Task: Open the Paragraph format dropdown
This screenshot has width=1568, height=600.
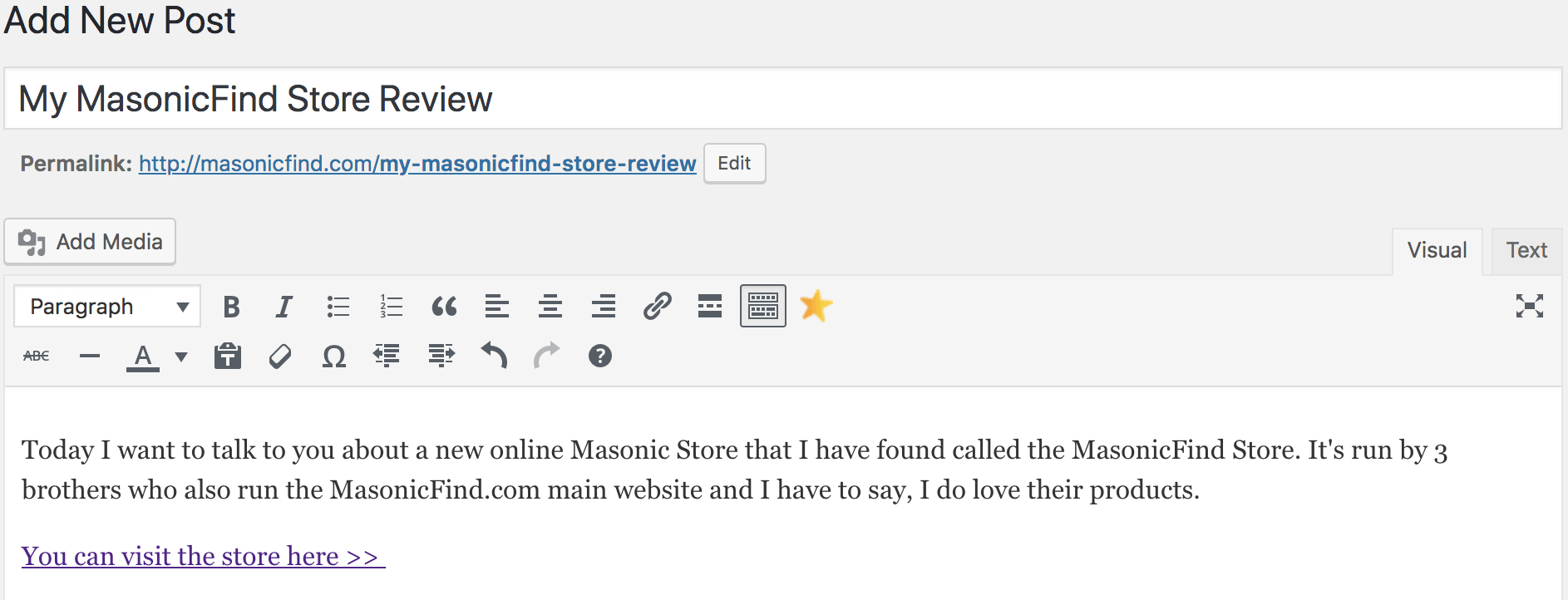Action: (107, 307)
